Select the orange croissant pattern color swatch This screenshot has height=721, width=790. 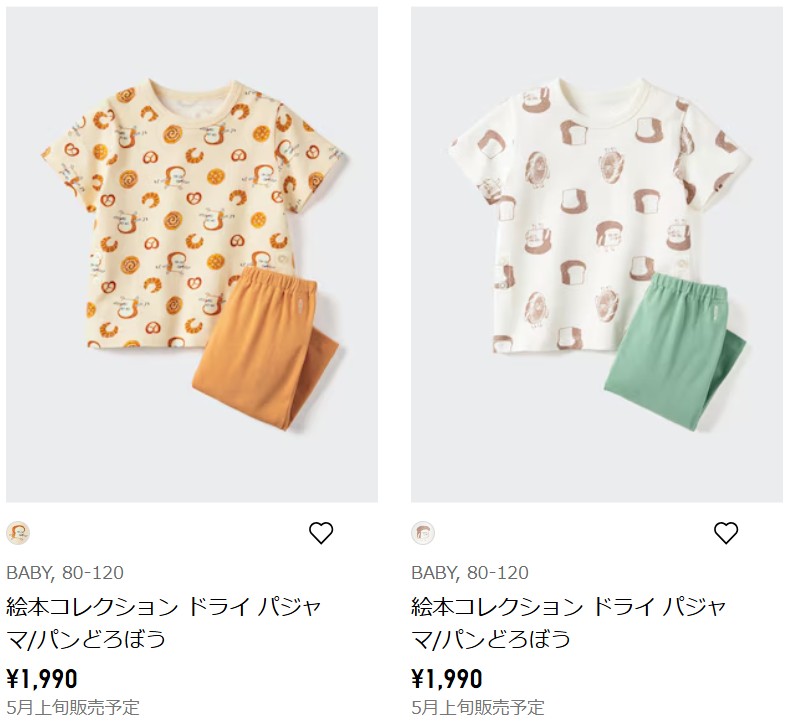click(18, 533)
